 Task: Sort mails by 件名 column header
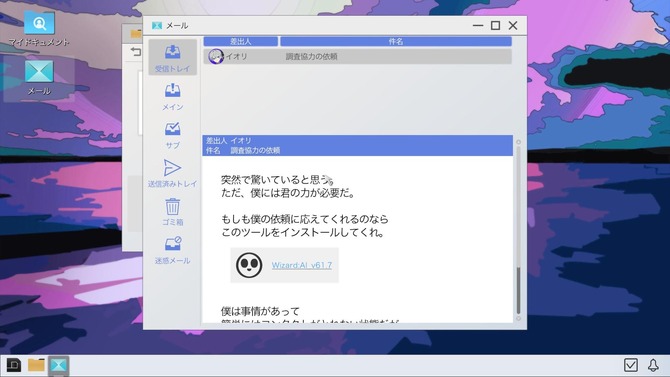point(396,41)
